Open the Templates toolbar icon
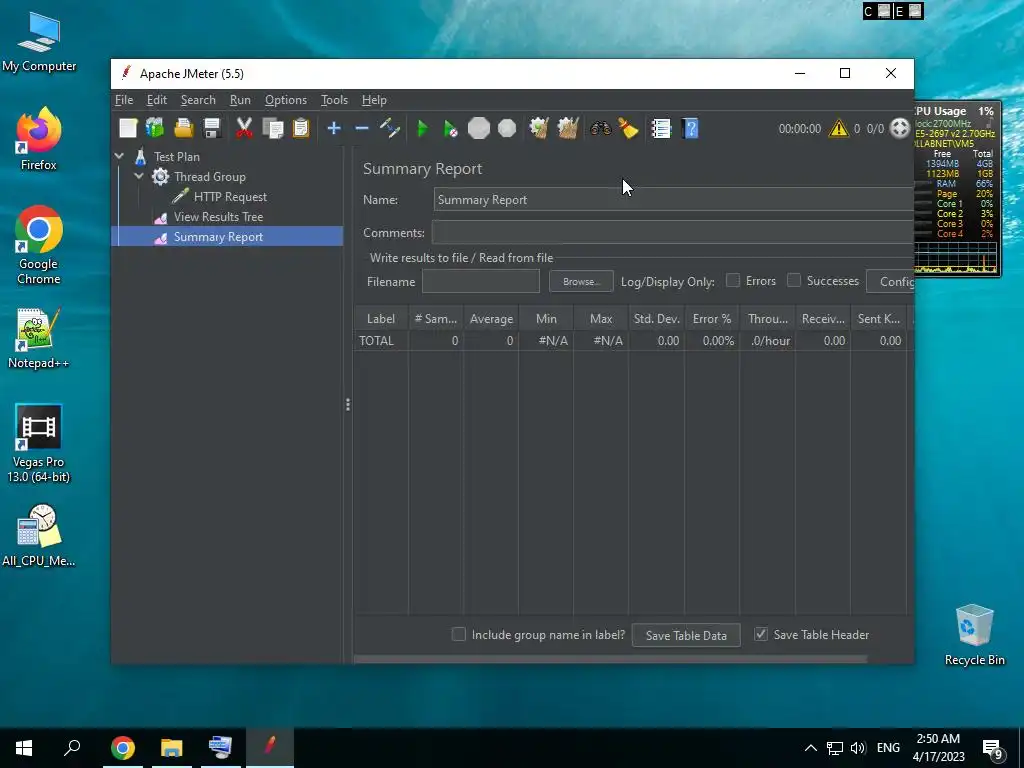 pos(155,128)
